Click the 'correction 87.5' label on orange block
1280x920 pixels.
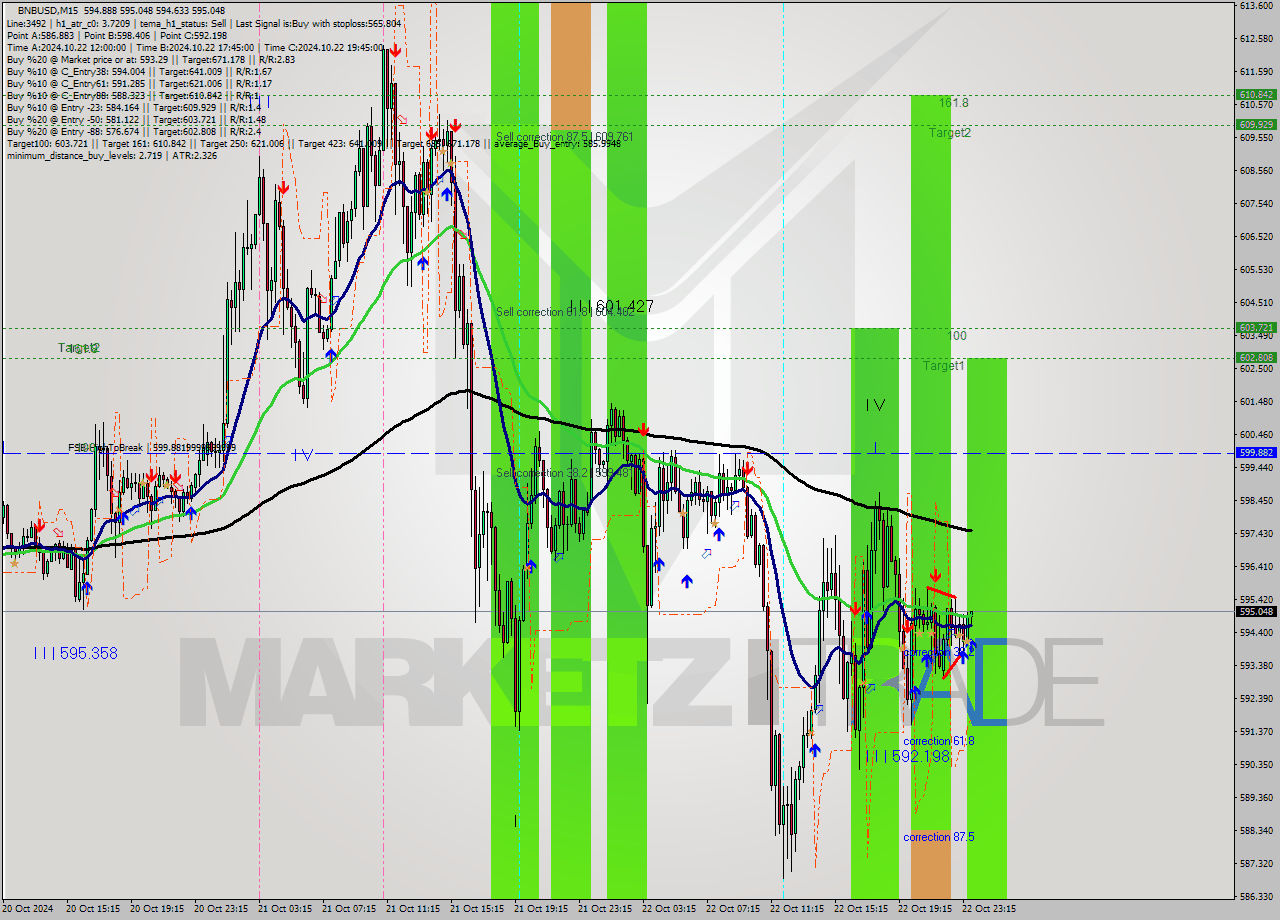pyautogui.click(x=938, y=837)
